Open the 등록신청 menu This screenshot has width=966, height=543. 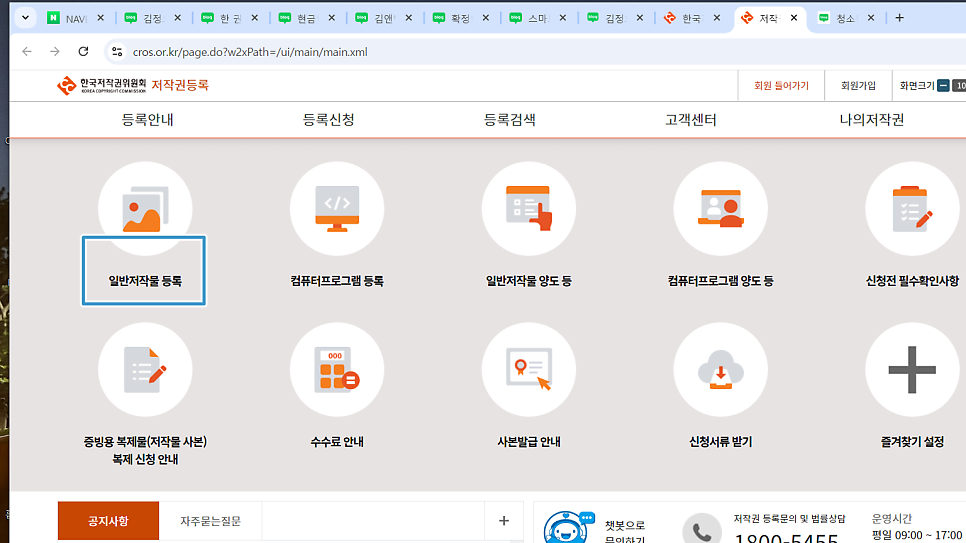(x=328, y=120)
